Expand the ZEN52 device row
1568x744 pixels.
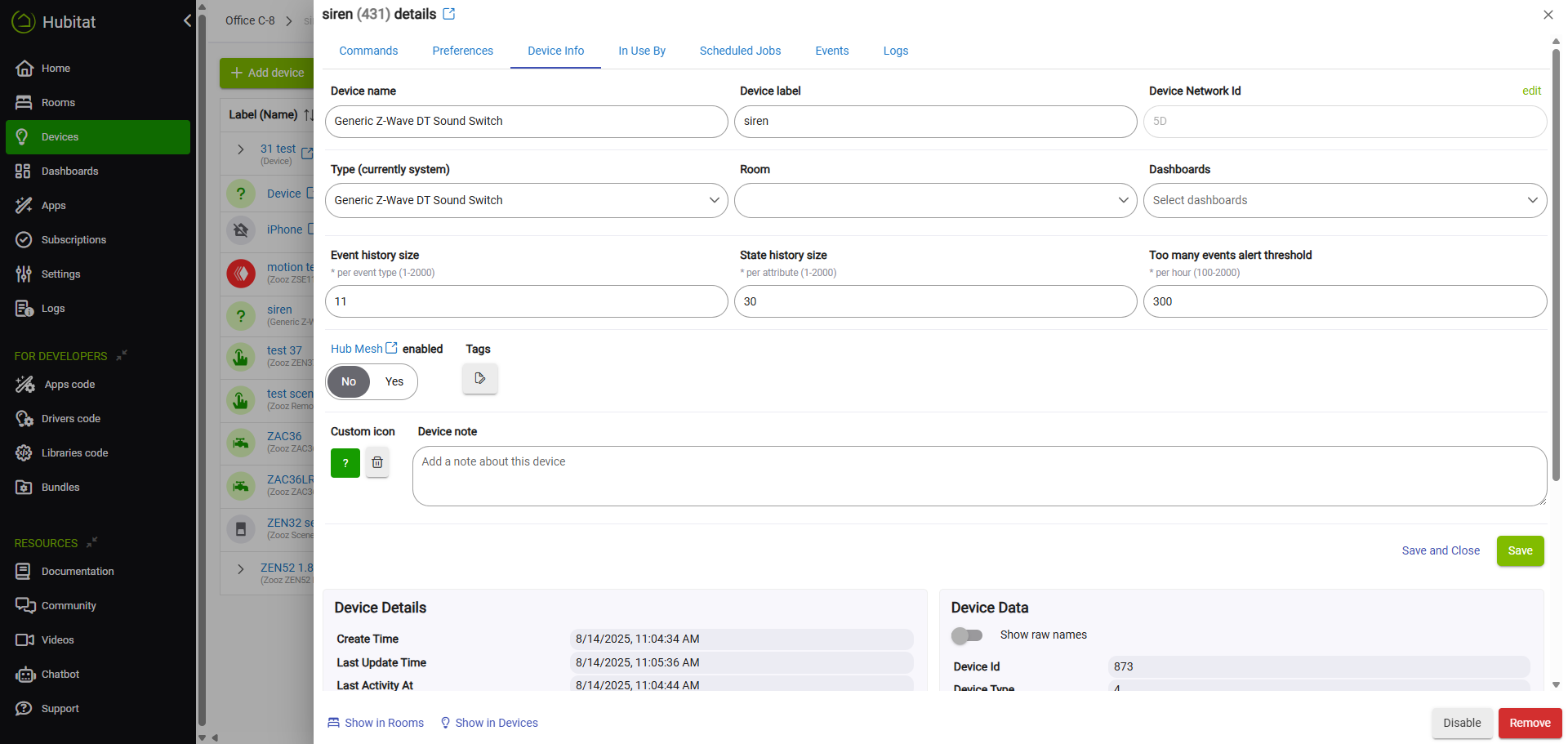point(240,569)
